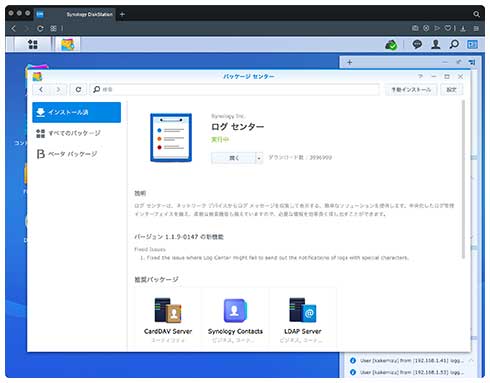
Task: Go back in Package Center
Action: (x=41, y=89)
